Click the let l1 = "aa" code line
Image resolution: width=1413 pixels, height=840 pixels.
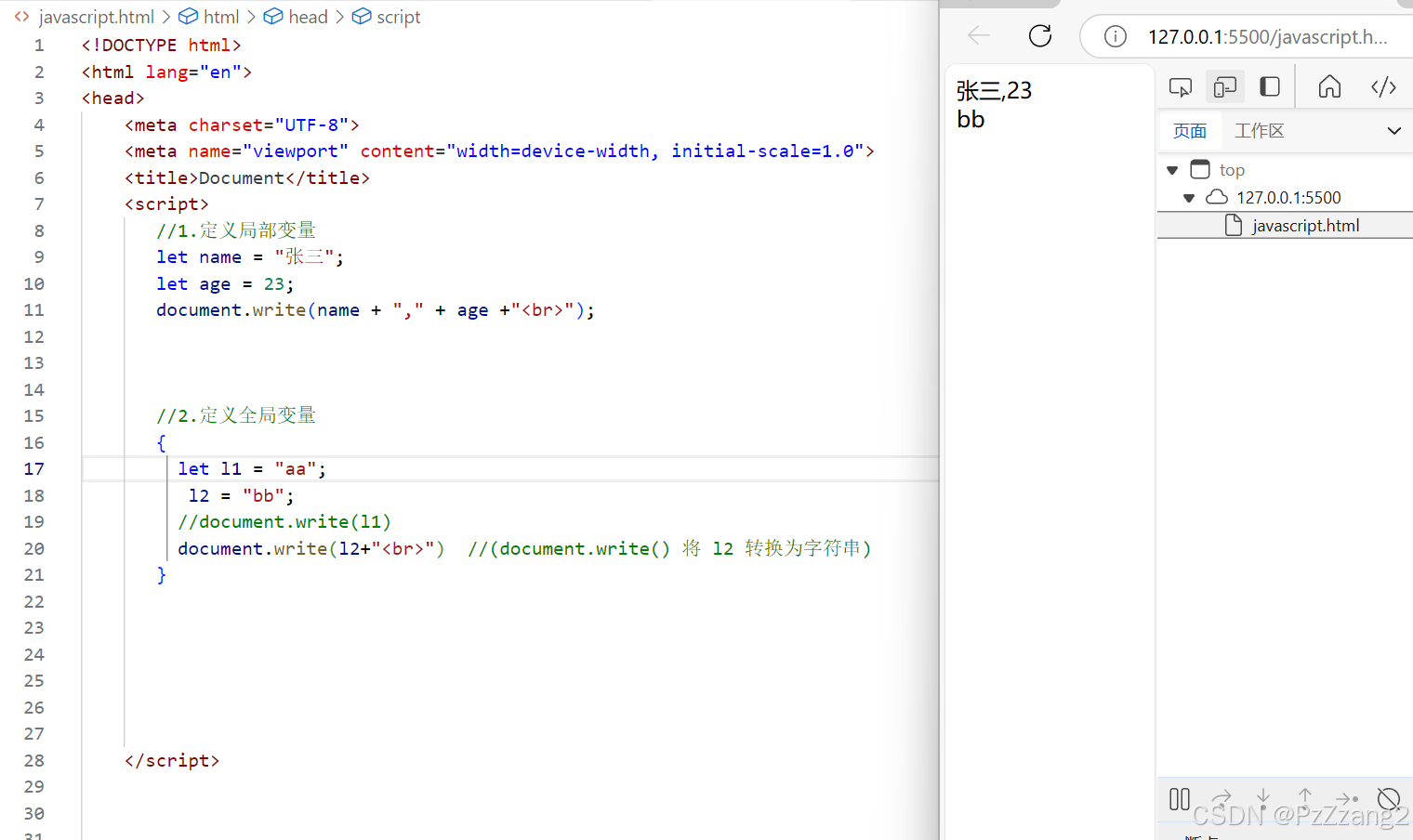252,469
